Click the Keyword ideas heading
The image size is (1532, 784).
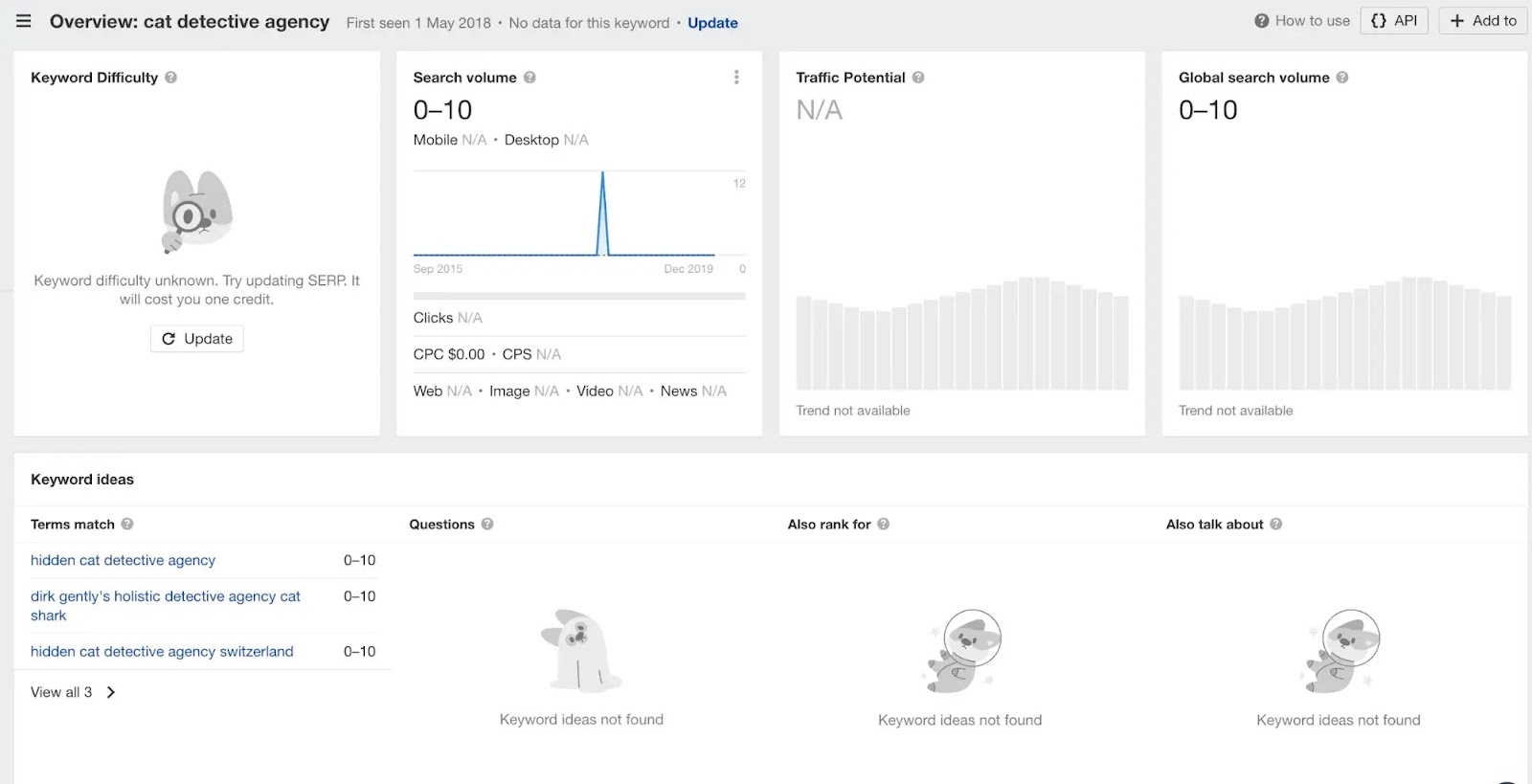pyautogui.click(x=82, y=480)
